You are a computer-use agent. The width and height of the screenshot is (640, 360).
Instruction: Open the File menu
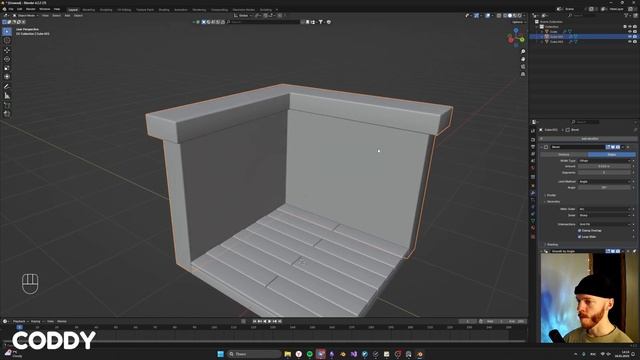(11, 9)
